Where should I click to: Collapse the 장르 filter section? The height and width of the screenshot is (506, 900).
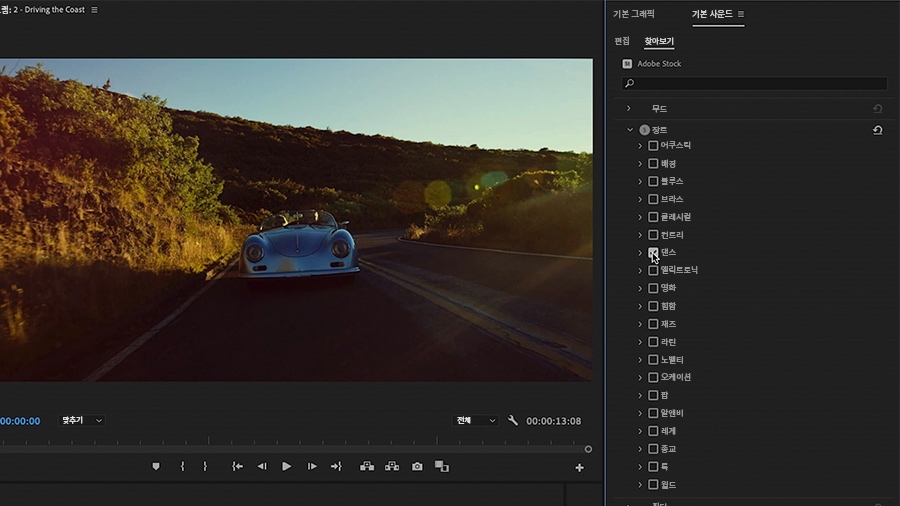point(629,130)
